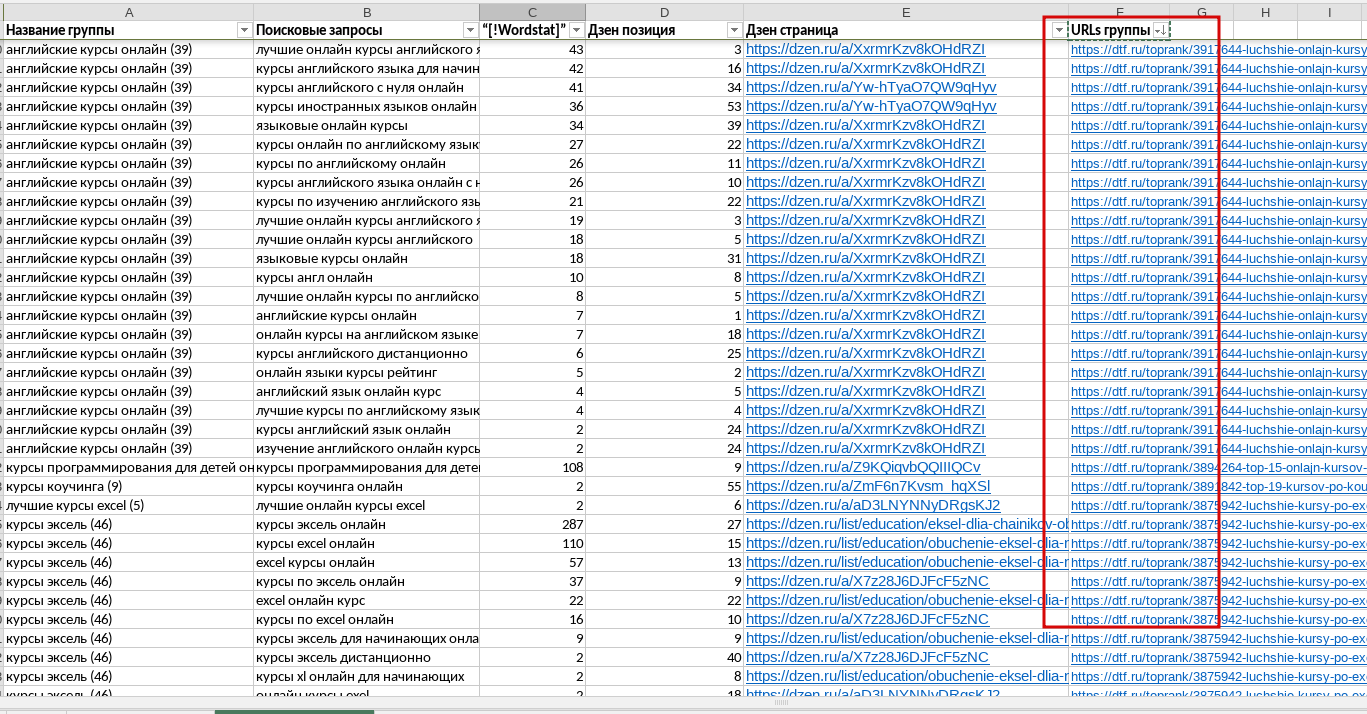Select query cell курсы коучинга онлайн

(366, 486)
